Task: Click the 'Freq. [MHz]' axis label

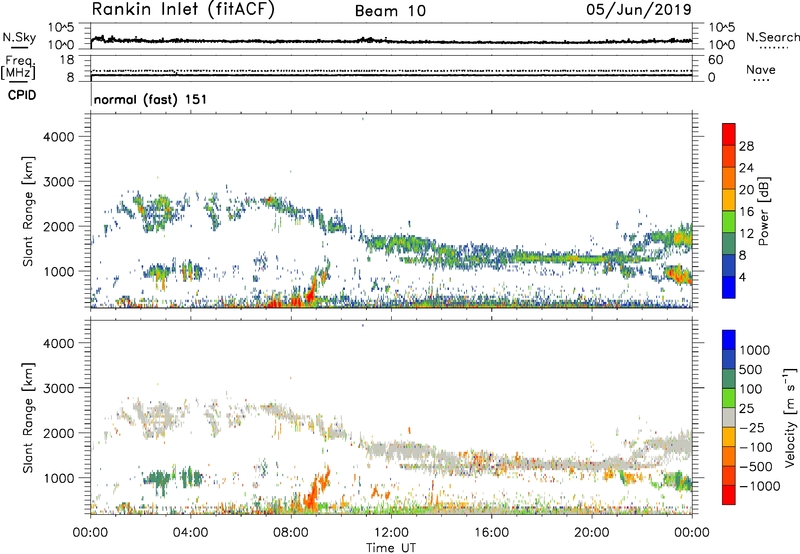Action: [x=18, y=68]
